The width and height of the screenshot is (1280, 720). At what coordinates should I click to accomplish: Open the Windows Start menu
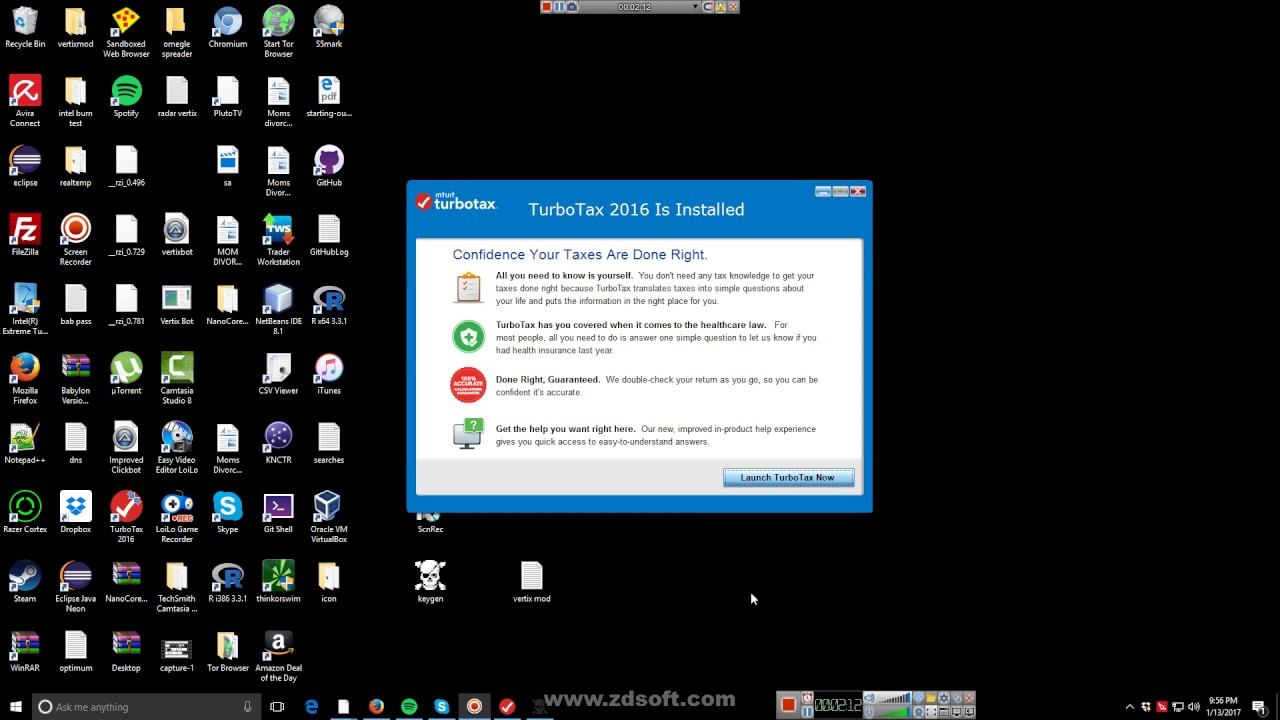(15, 707)
